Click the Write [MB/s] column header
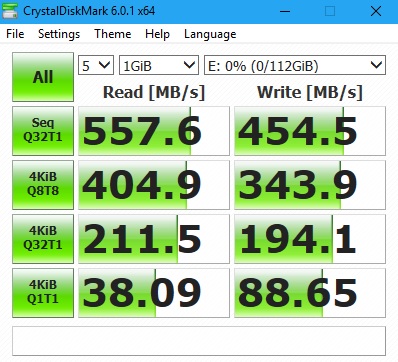 click(x=310, y=92)
